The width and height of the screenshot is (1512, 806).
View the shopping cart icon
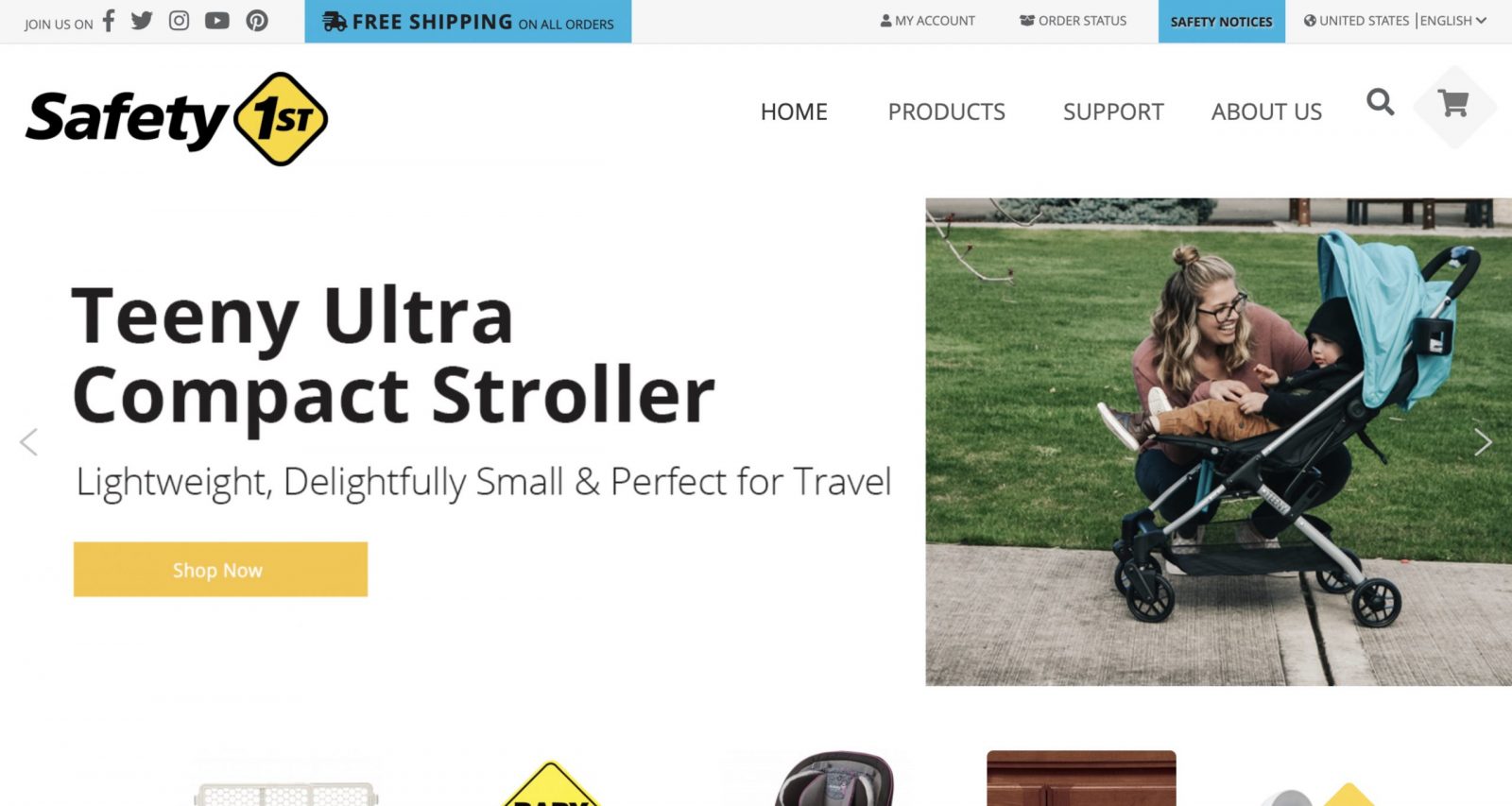[1453, 103]
